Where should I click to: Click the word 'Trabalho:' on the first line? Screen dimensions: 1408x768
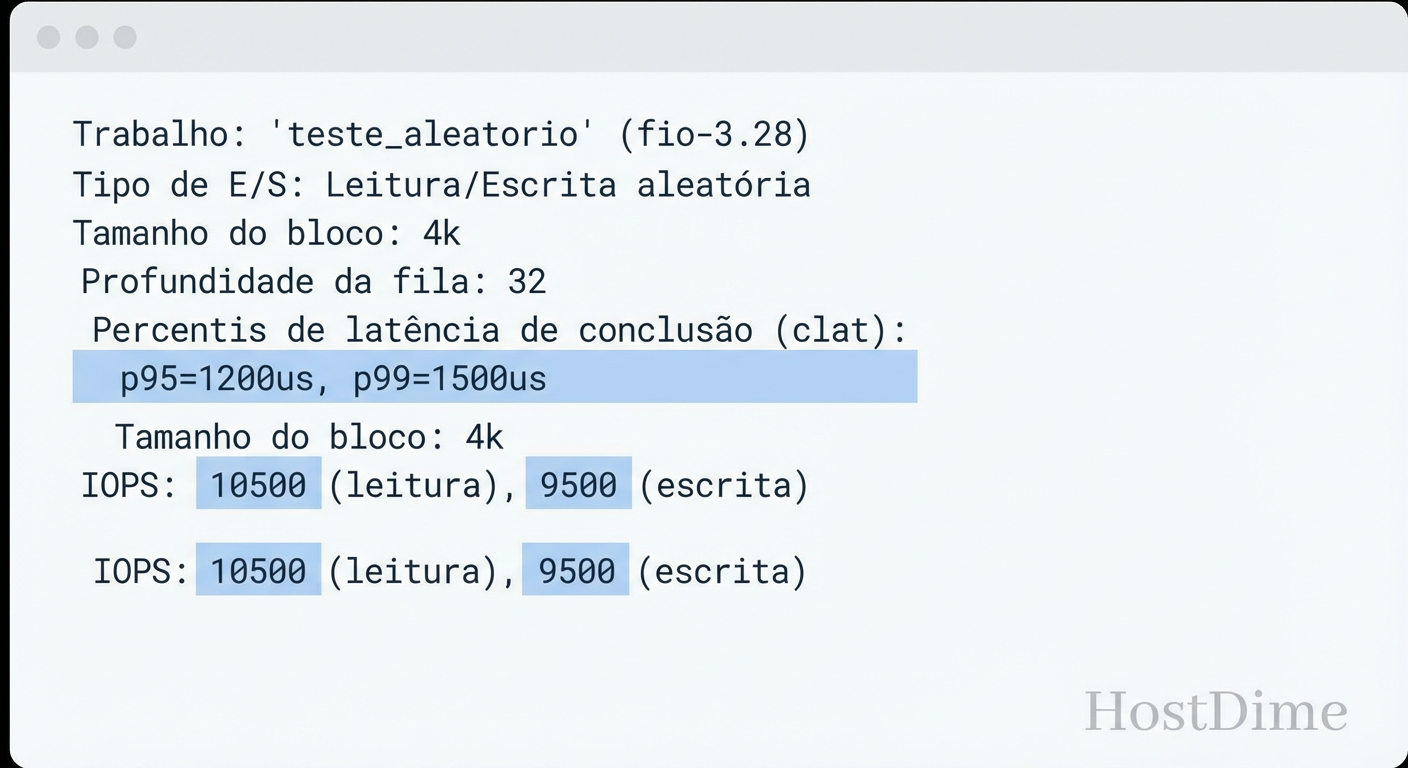(x=151, y=134)
